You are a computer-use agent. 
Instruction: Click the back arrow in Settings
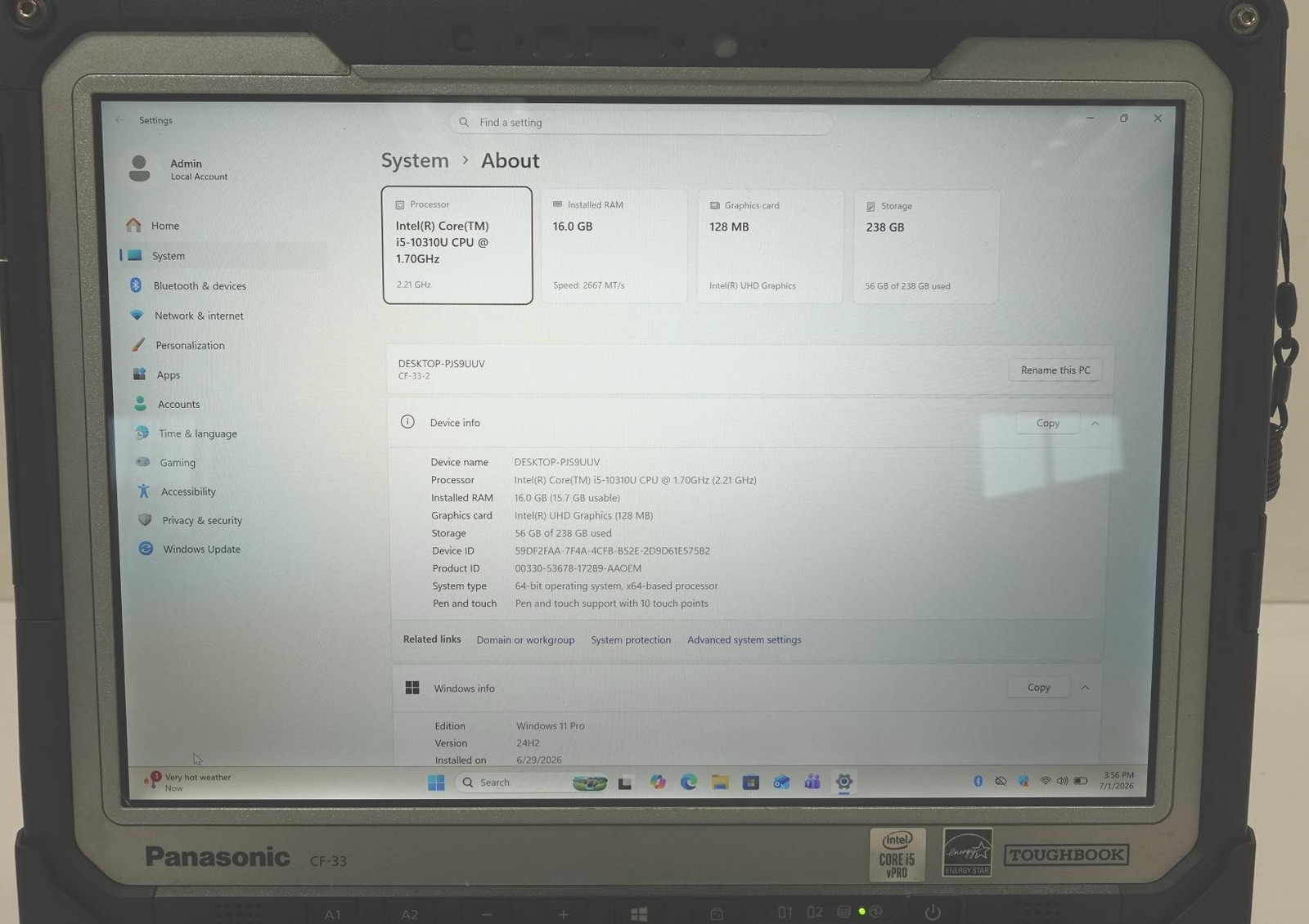click(119, 119)
